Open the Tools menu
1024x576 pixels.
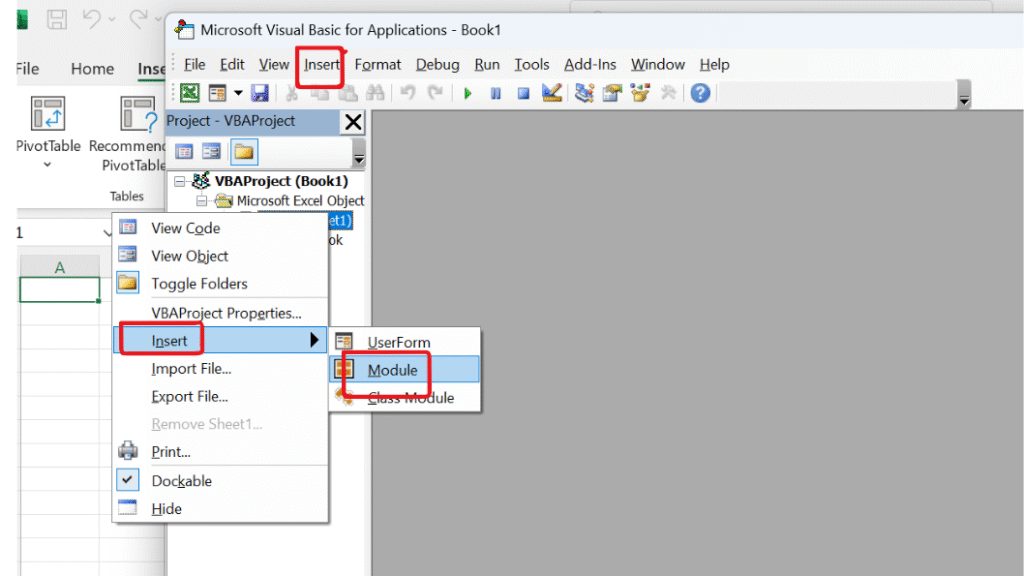pyautogui.click(x=532, y=65)
